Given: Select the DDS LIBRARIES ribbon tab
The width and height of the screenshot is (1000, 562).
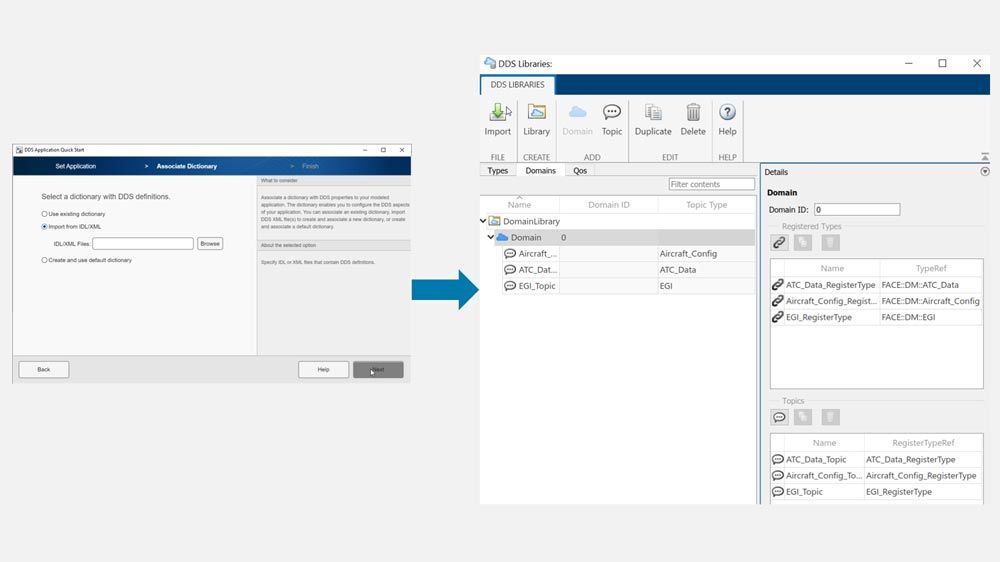Looking at the screenshot, I should [517, 84].
